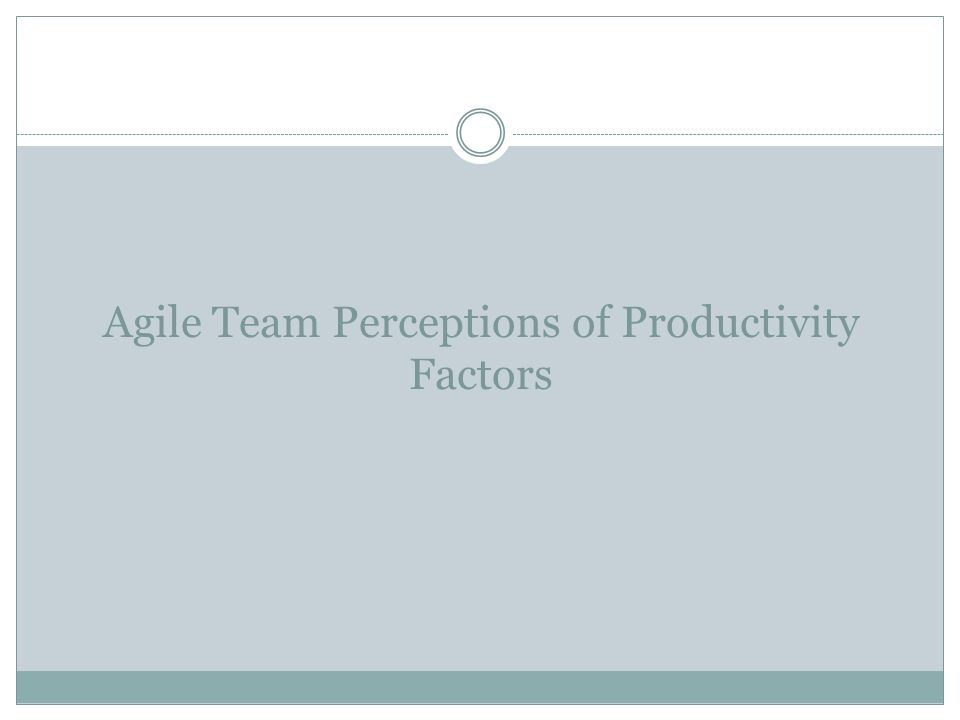Click the left end of teal footer bar
The height and width of the screenshot is (720, 960).
point(37,687)
